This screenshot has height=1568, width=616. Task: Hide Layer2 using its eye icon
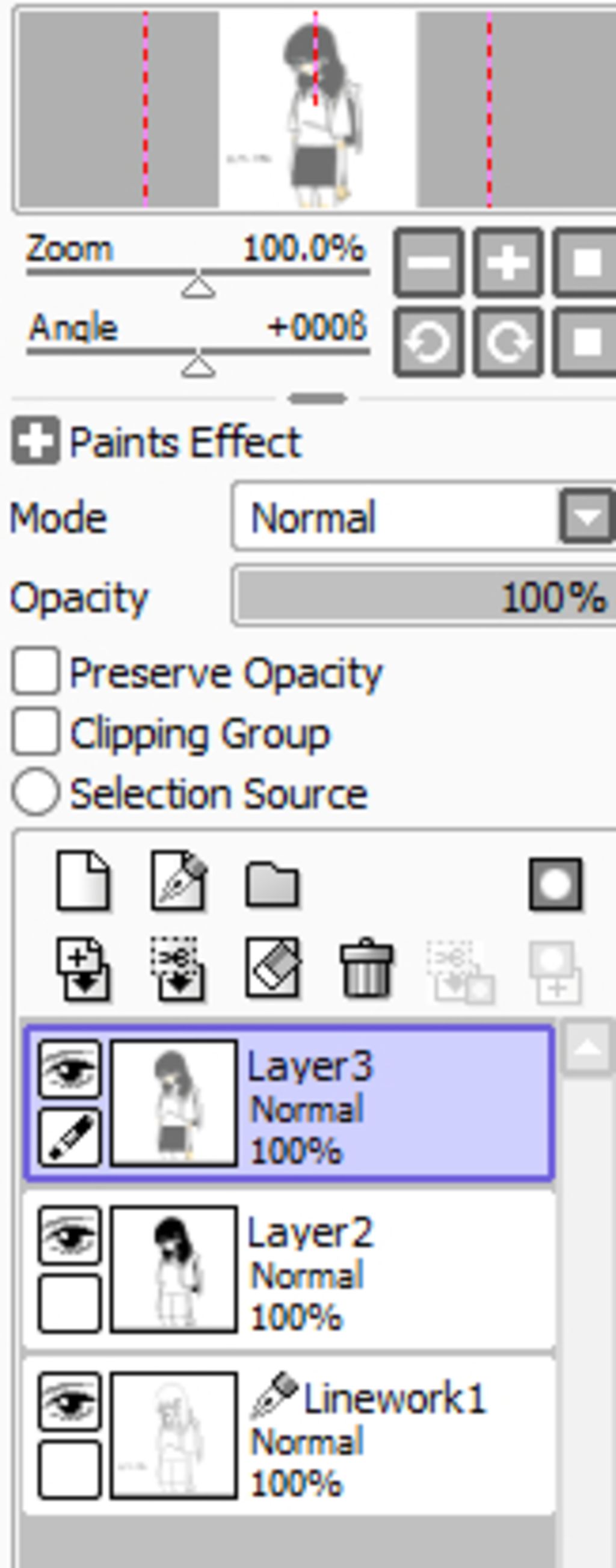click(69, 1235)
